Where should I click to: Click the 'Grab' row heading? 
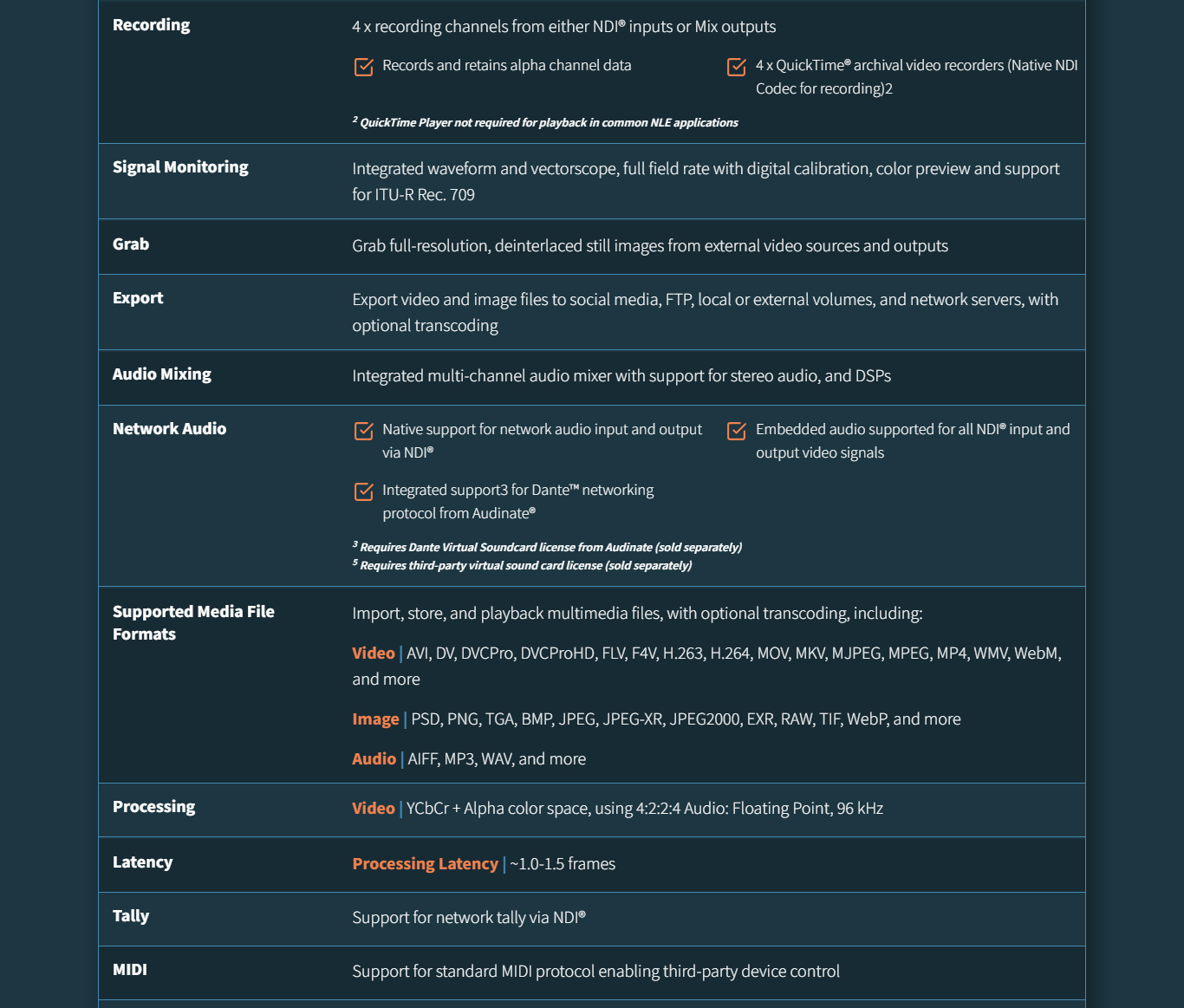click(131, 244)
